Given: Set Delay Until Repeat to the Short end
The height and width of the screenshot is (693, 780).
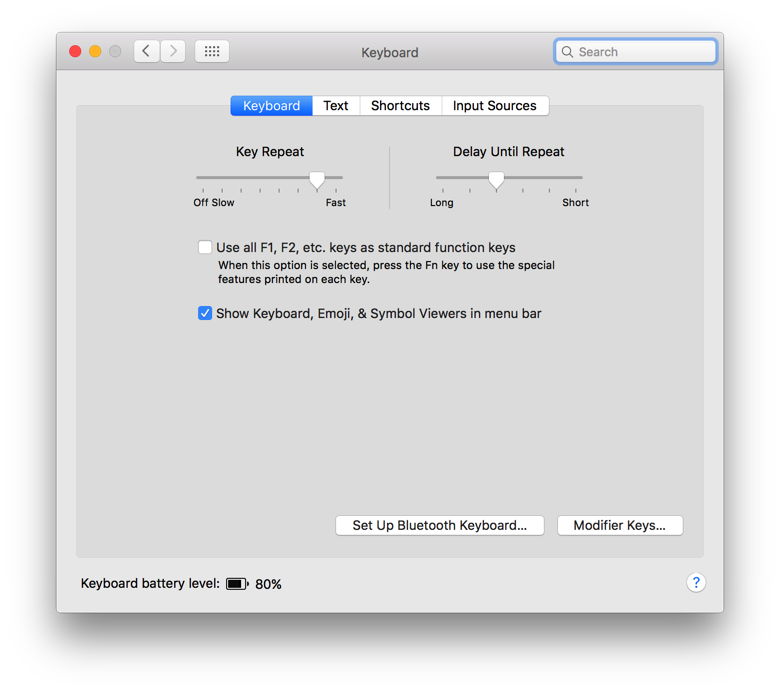Looking at the screenshot, I should tap(581, 178).
